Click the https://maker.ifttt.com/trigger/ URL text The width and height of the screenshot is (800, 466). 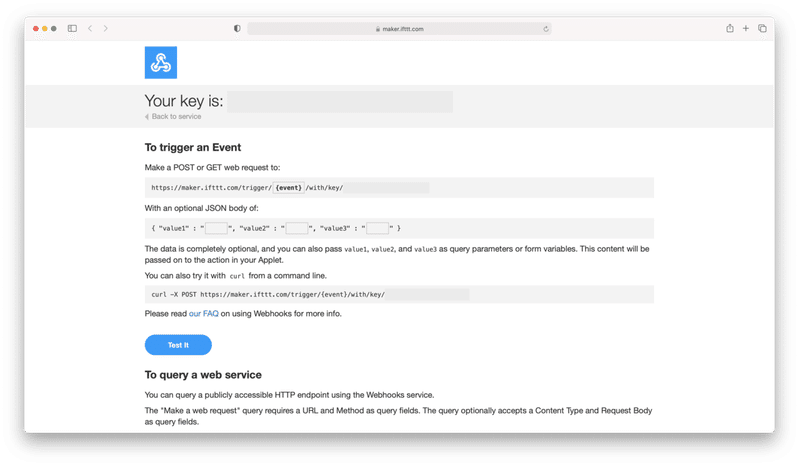click(x=212, y=188)
